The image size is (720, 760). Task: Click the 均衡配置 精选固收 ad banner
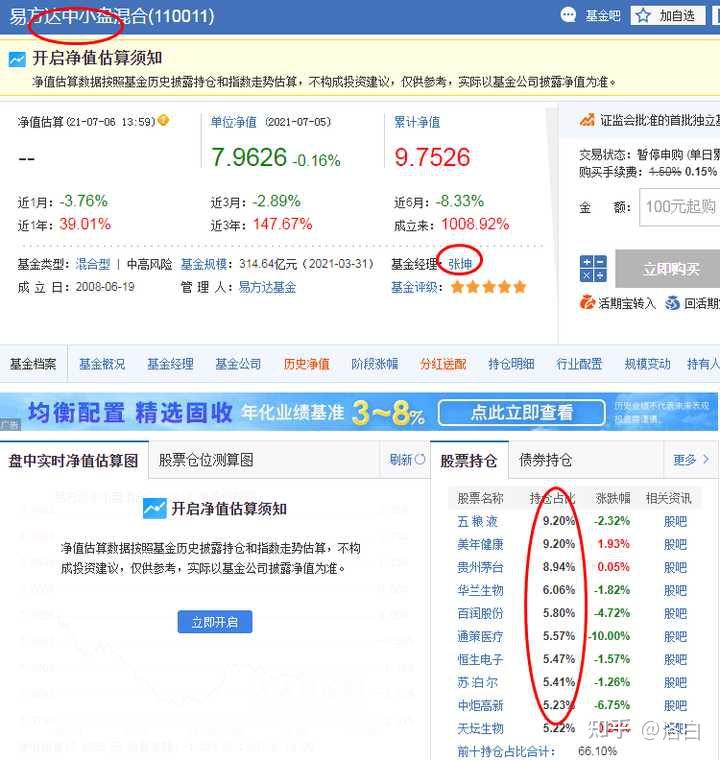(359, 412)
